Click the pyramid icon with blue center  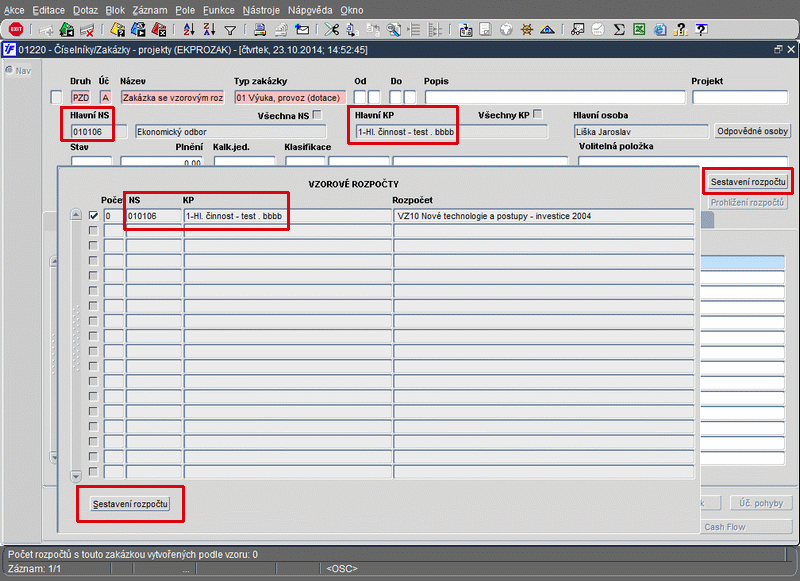click(547, 30)
